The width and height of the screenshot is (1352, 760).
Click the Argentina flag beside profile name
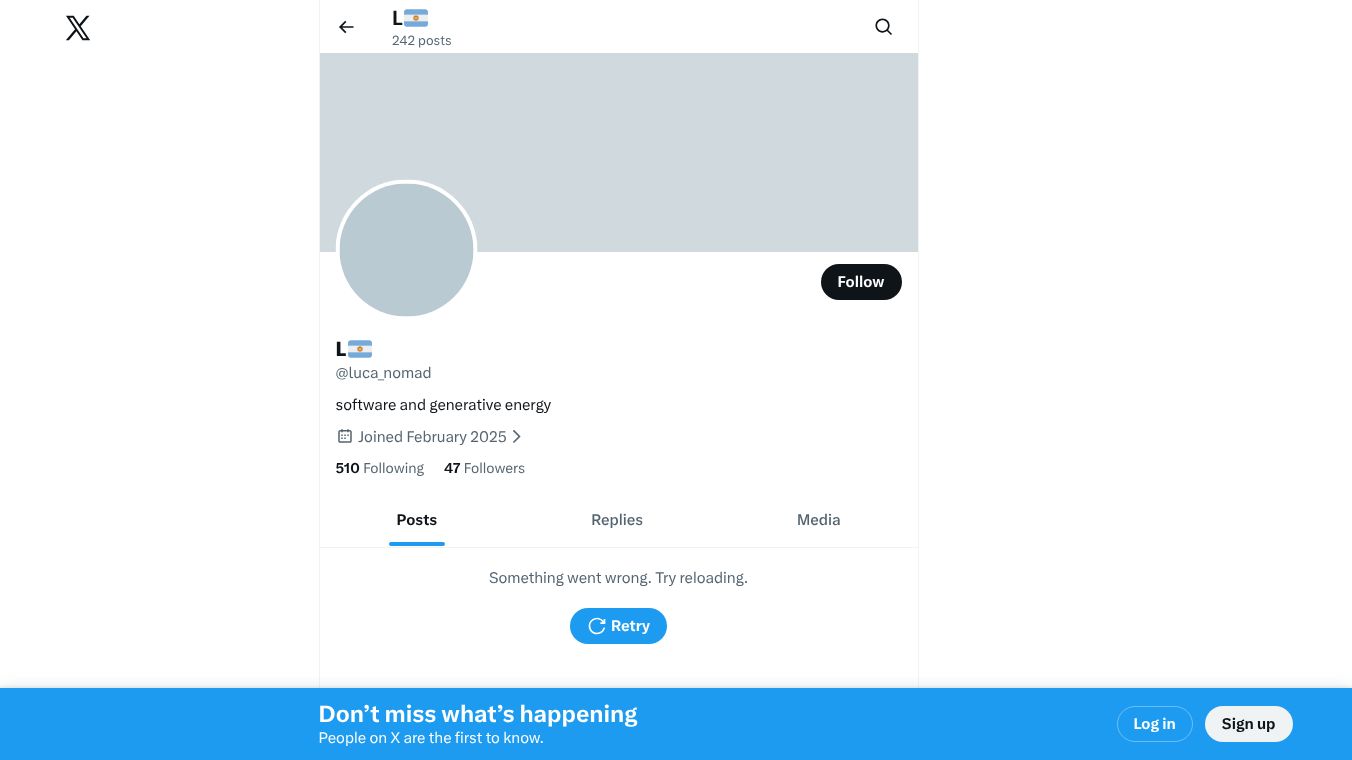360,349
